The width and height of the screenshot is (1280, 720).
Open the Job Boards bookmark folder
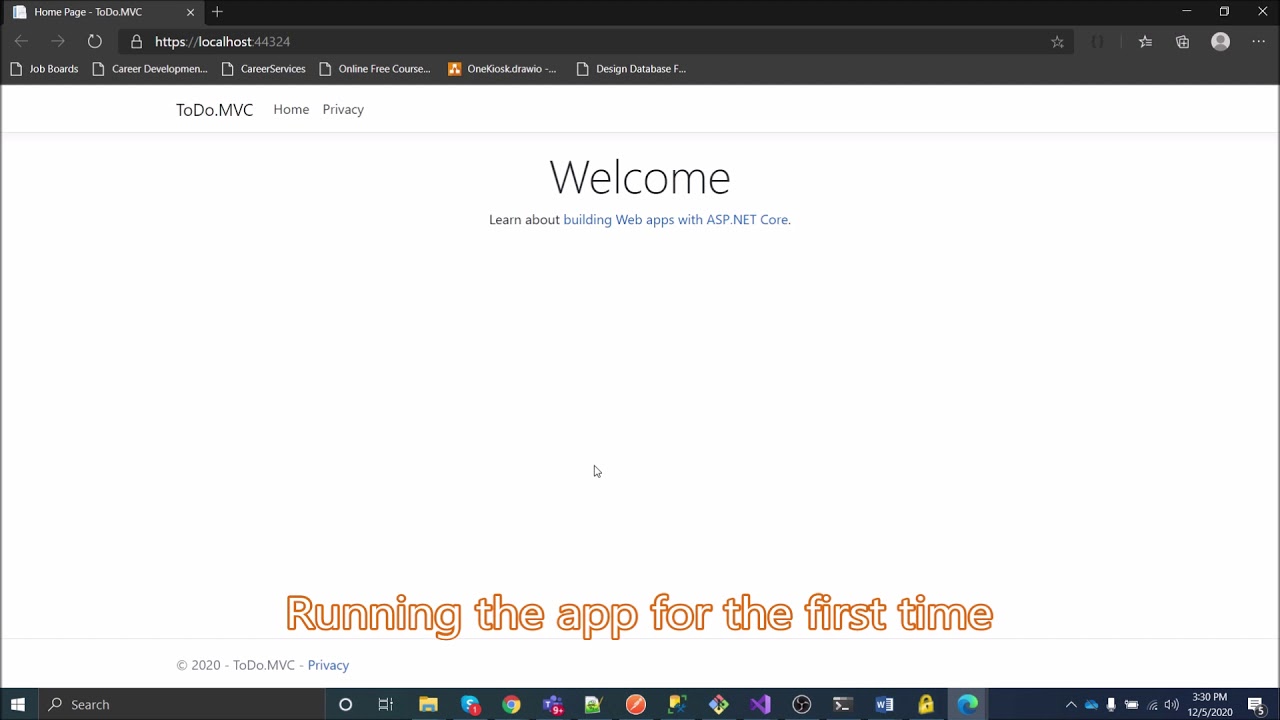44,69
